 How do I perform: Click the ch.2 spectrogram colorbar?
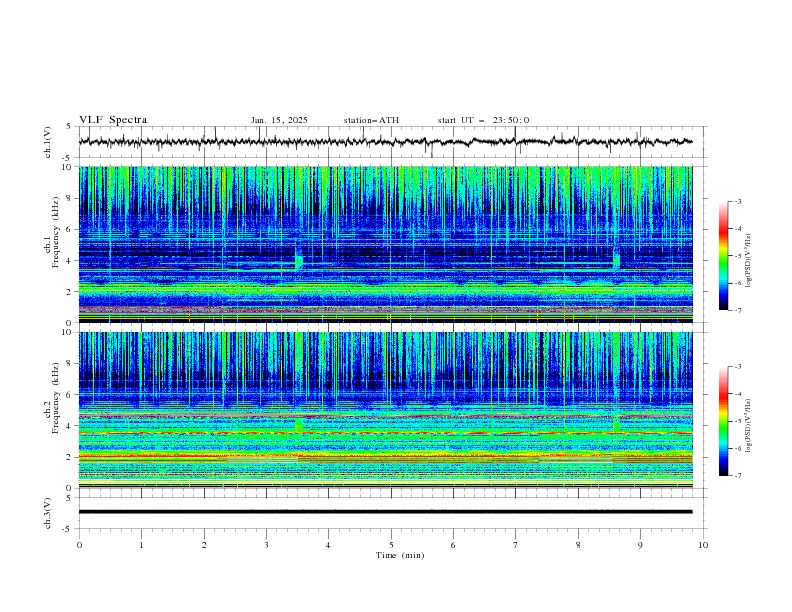tap(724, 421)
